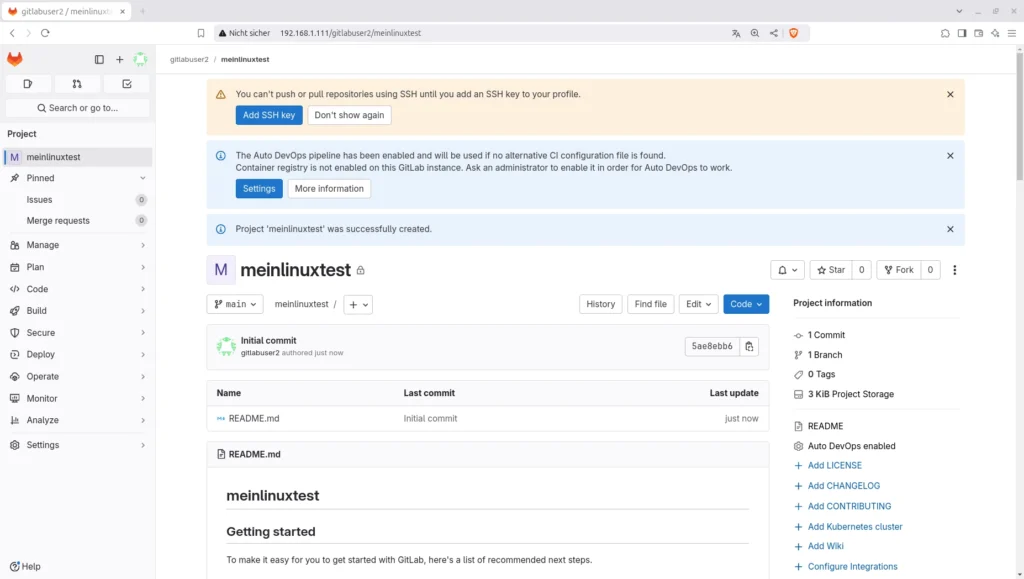
Task: Click the GitLab fox logo
Action: pos(15,60)
